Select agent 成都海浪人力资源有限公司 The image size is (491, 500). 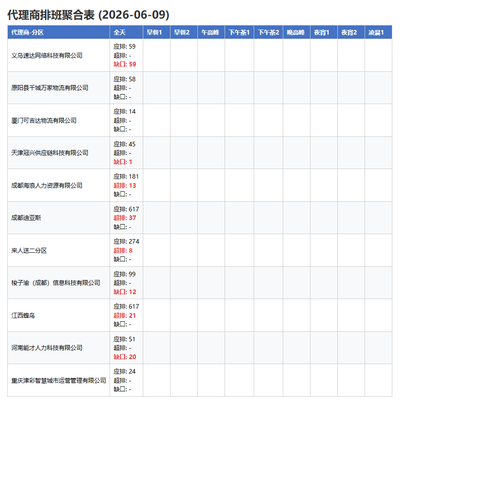pos(47,185)
